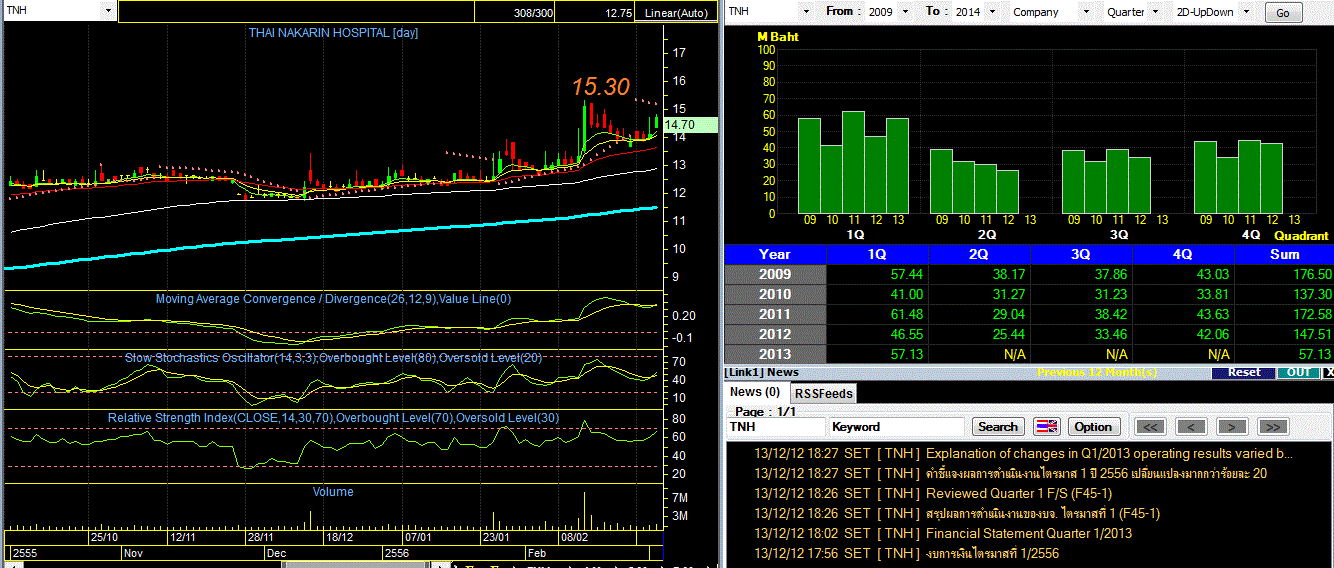Click the Linear(Auto) scale button
The image size is (1334, 568).
pos(675,13)
